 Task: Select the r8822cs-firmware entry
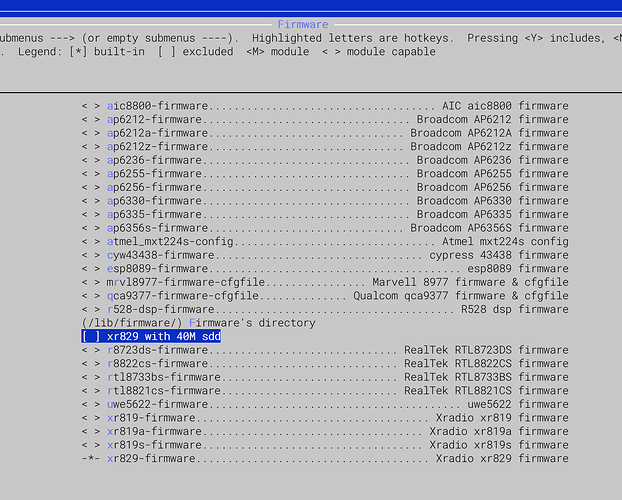click(x=325, y=363)
